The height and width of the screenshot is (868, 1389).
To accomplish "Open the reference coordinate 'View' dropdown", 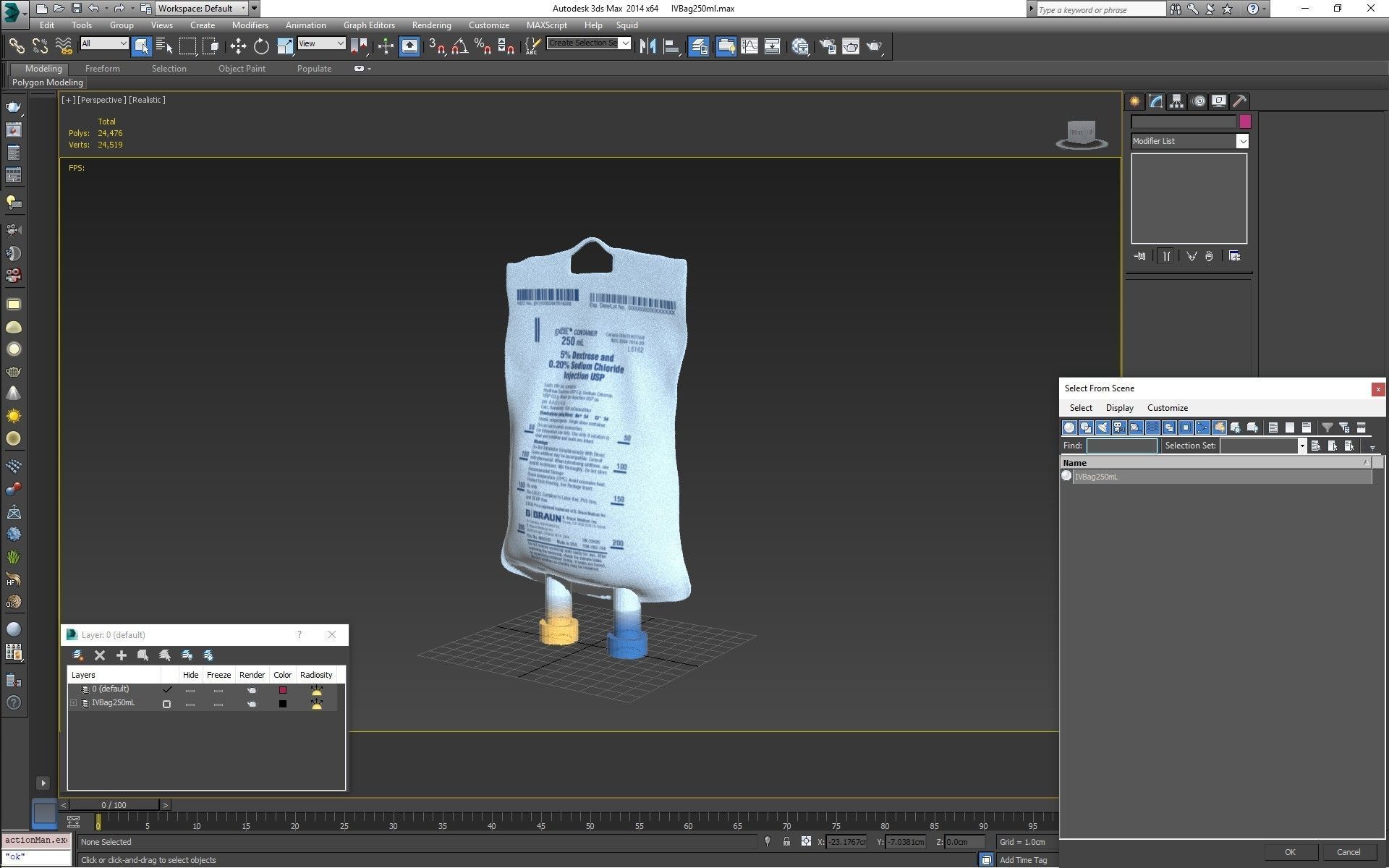I will click(x=321, y=43).
